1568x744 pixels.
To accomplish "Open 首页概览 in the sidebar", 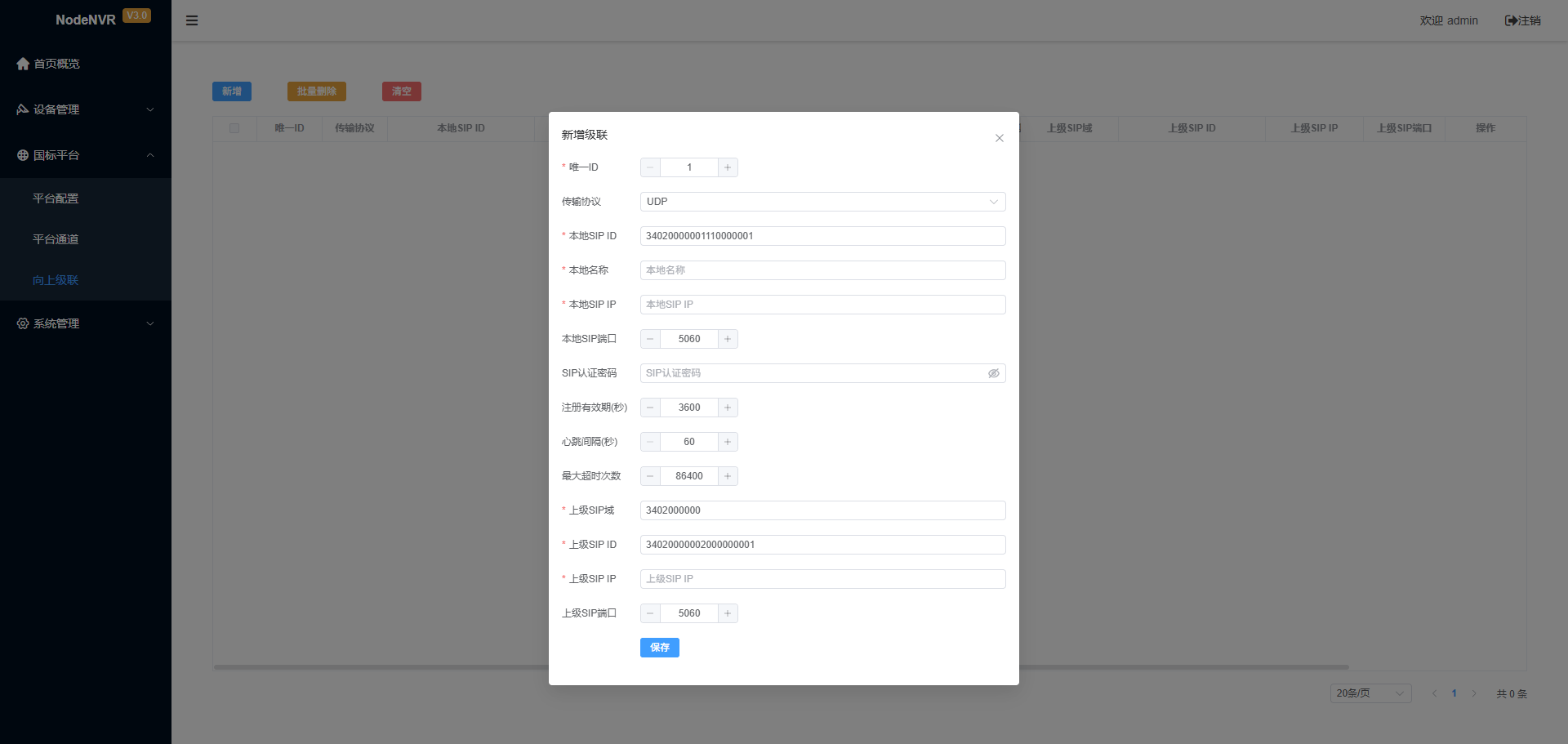I will pos(86,64).
